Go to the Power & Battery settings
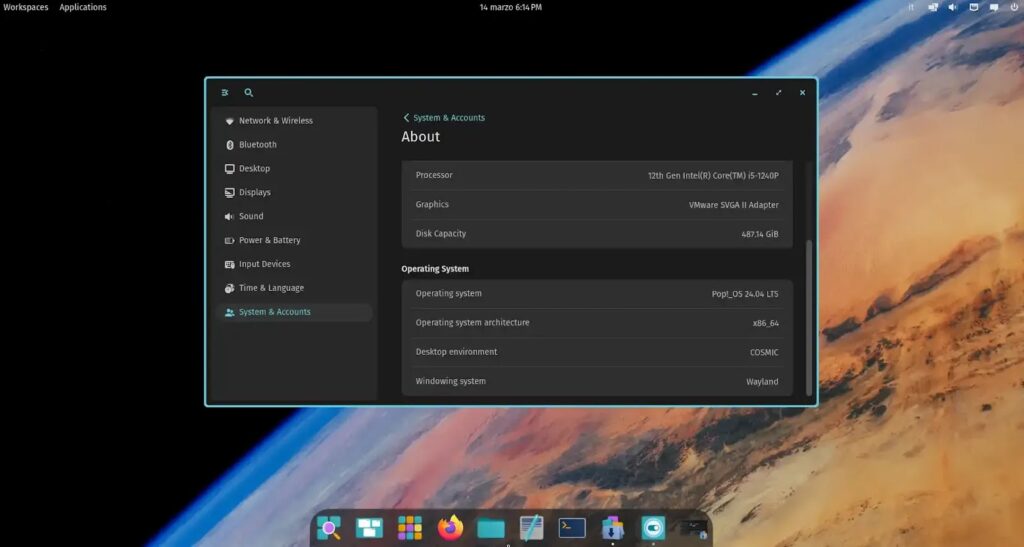Viewport: 1024px width, 547px height. [294, 240]
